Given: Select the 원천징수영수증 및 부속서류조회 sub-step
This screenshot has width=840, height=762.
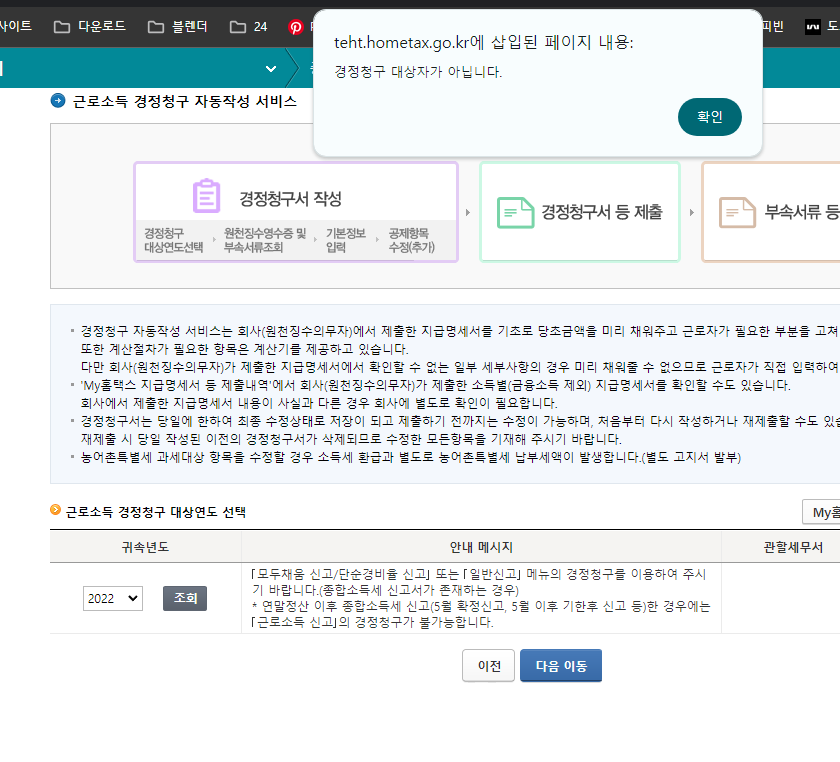Looking at the screenshot, I should (265, 240).
